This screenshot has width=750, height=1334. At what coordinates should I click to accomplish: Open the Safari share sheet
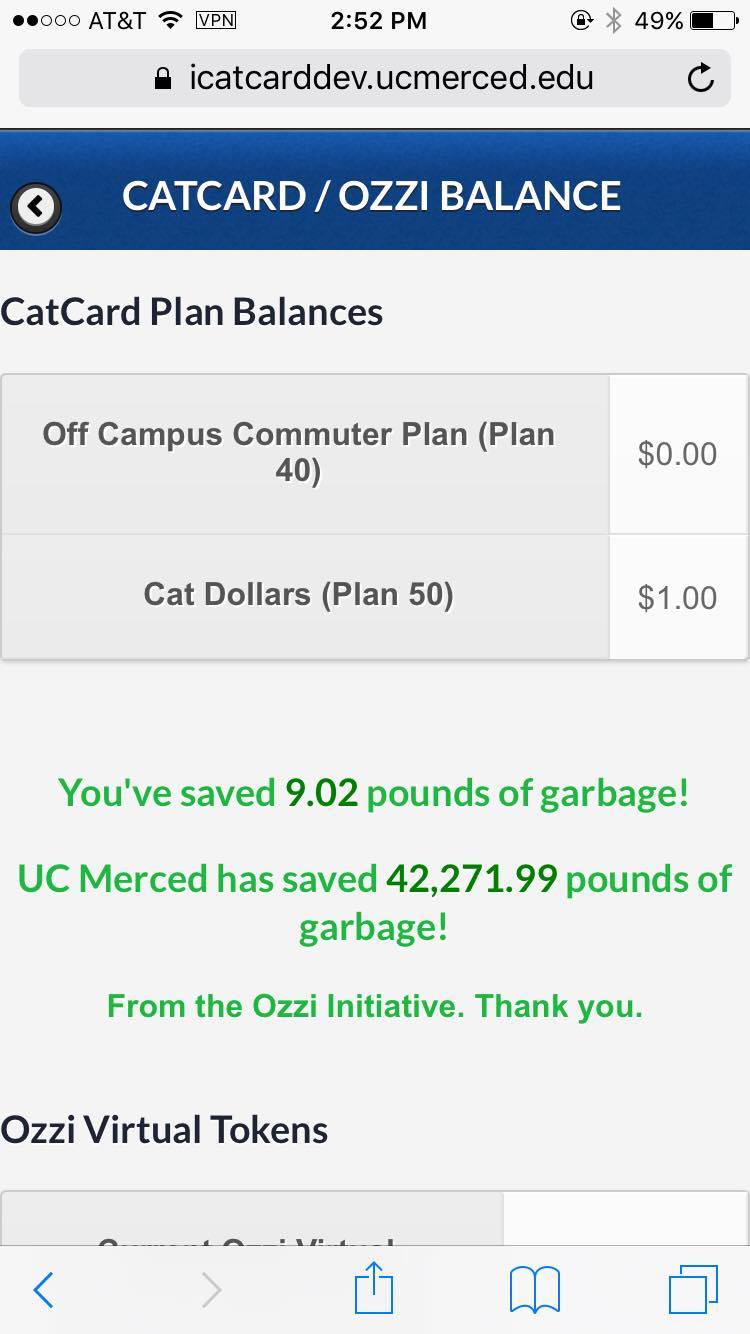(x=375, y=1288)
